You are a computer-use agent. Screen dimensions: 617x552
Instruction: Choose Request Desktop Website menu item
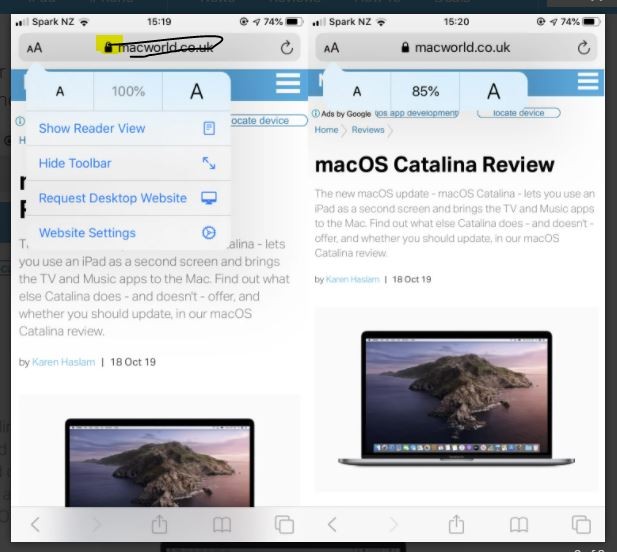tap(128, 198)
